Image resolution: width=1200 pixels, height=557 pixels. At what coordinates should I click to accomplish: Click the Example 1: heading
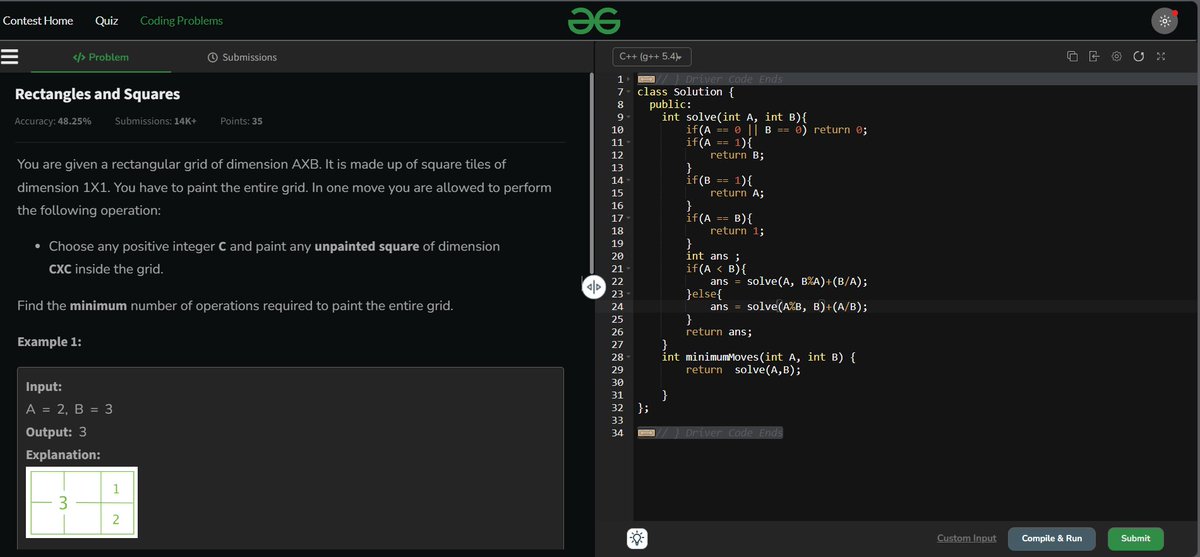[50, 342]
